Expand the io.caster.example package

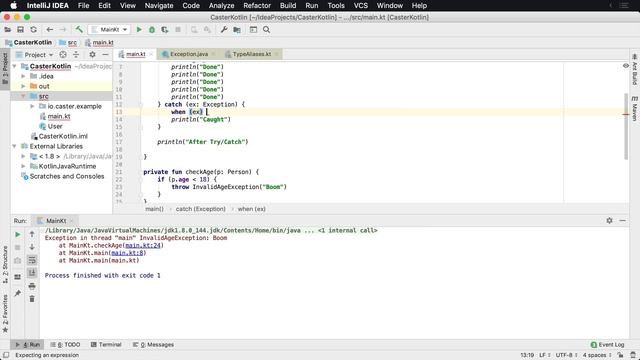tap(32, 106)
